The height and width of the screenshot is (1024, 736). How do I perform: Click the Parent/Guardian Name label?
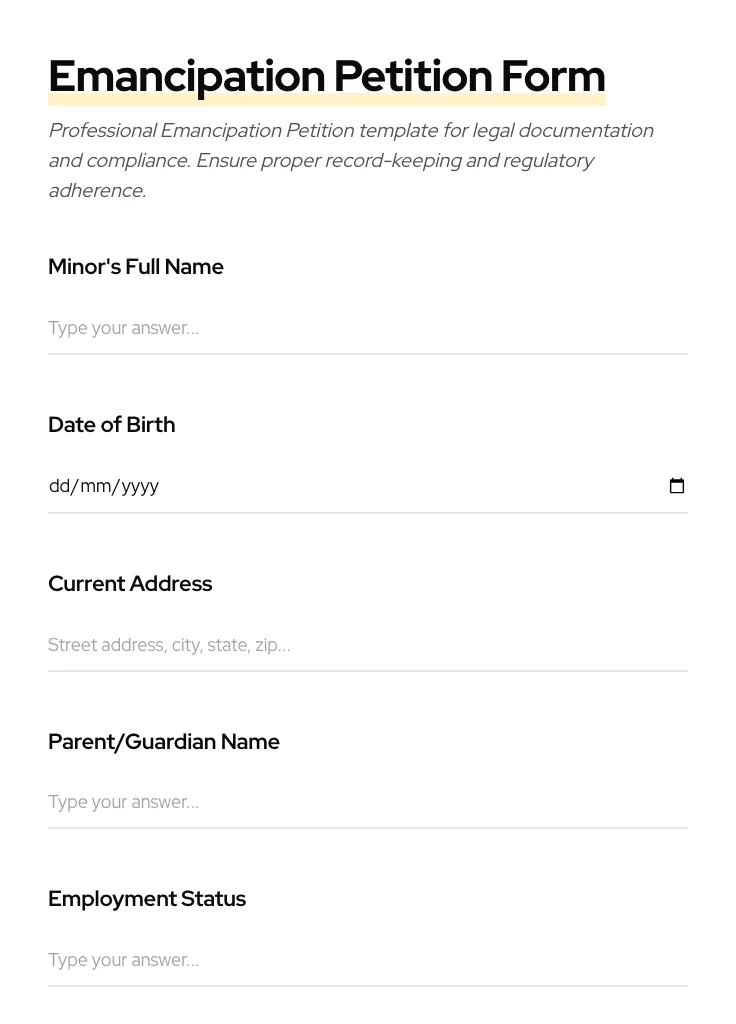164,742
